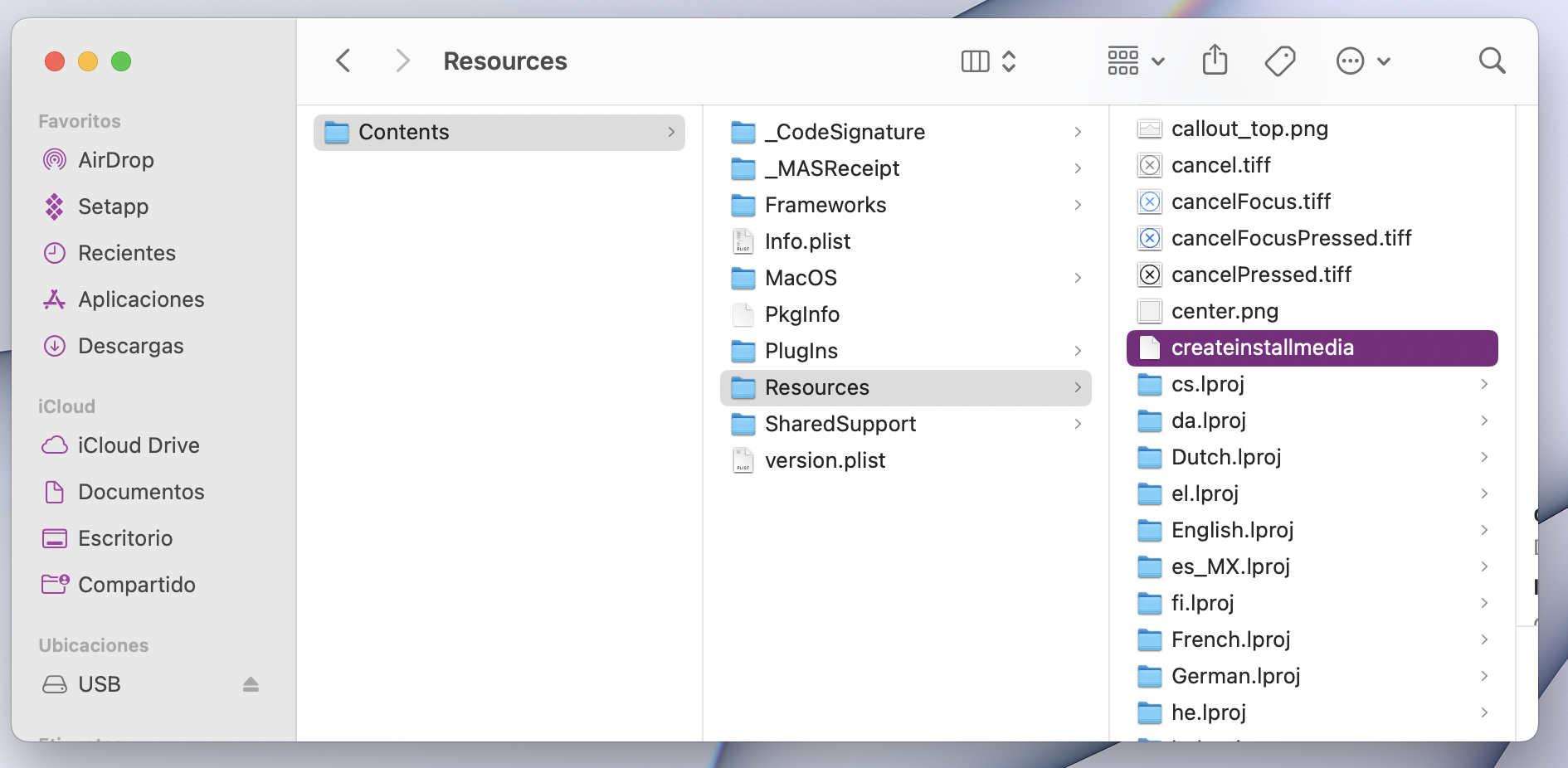
Task: Click the Search magnifier icon
Action: pos(1492,61)
